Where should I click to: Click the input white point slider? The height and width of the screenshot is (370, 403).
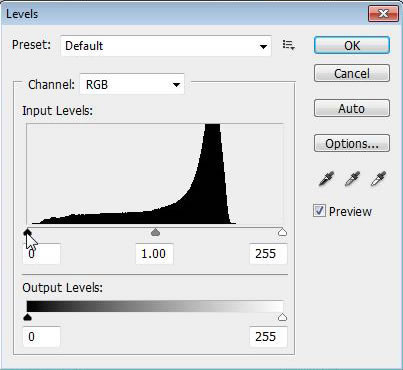282,232
